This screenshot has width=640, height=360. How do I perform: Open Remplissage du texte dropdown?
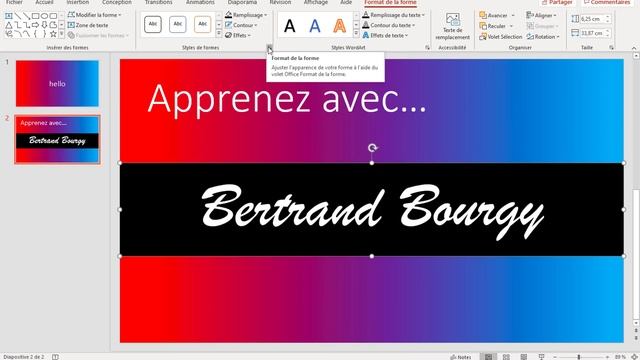(x=393, y=15)
